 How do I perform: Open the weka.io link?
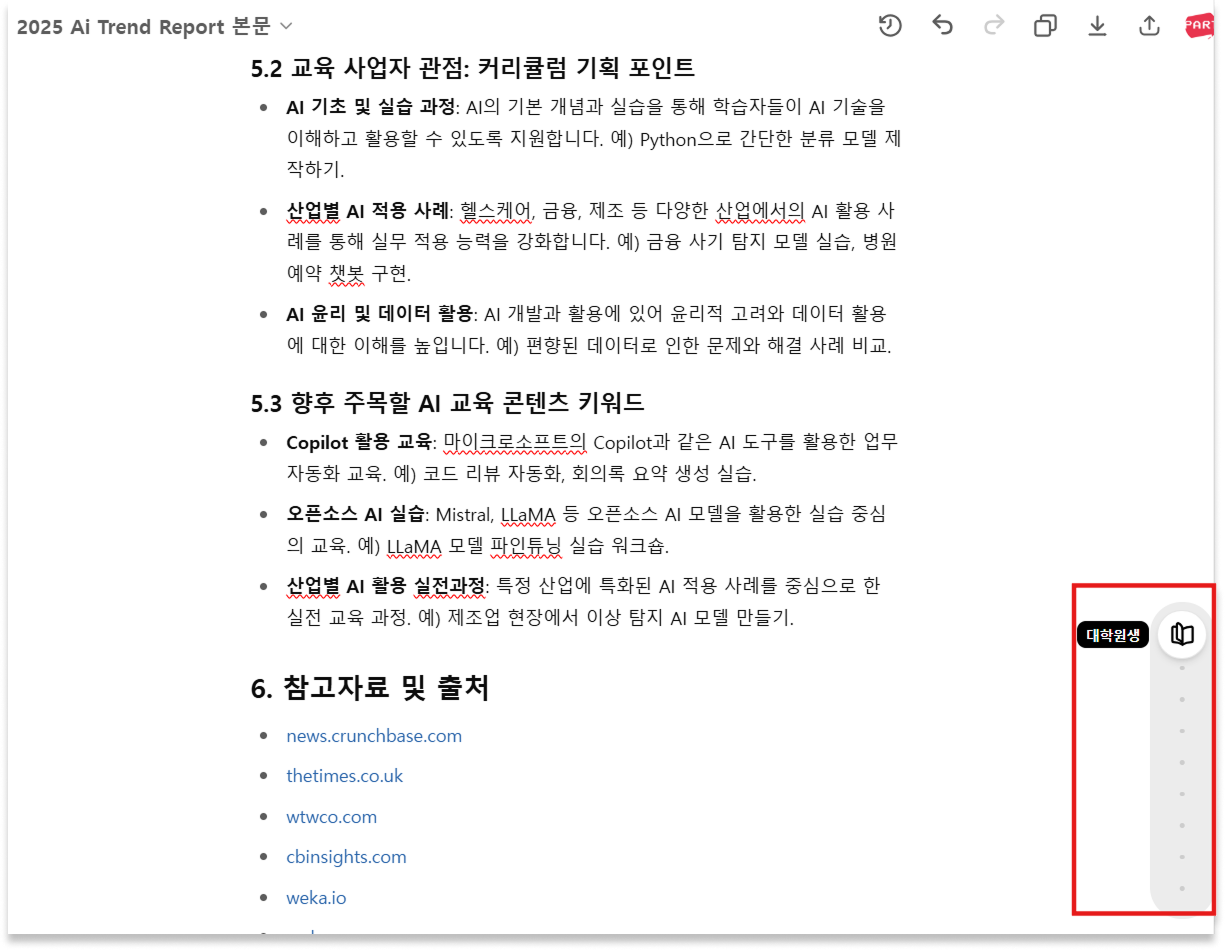316,898
